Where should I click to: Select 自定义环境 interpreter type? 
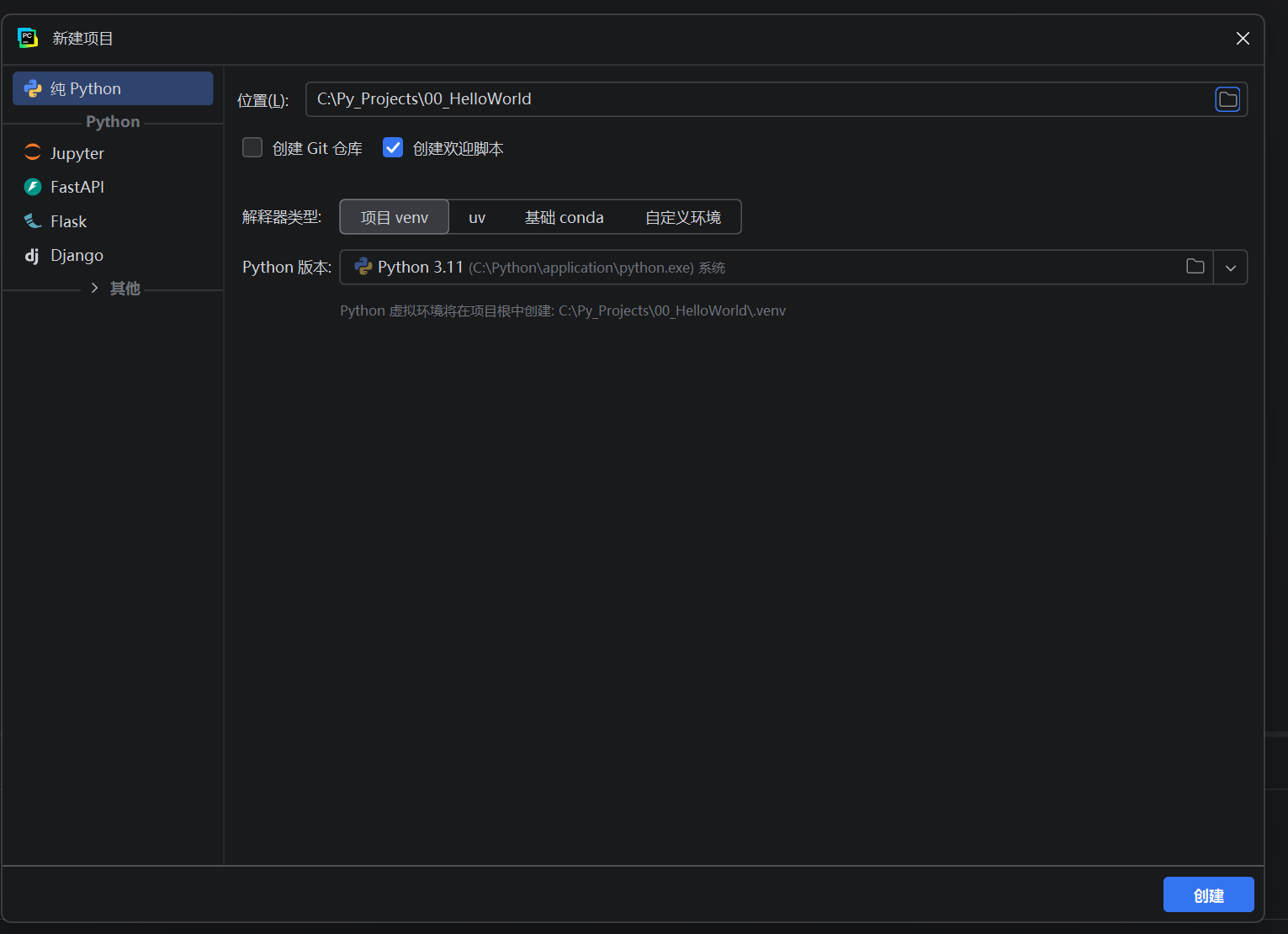(x=683, y=217)
